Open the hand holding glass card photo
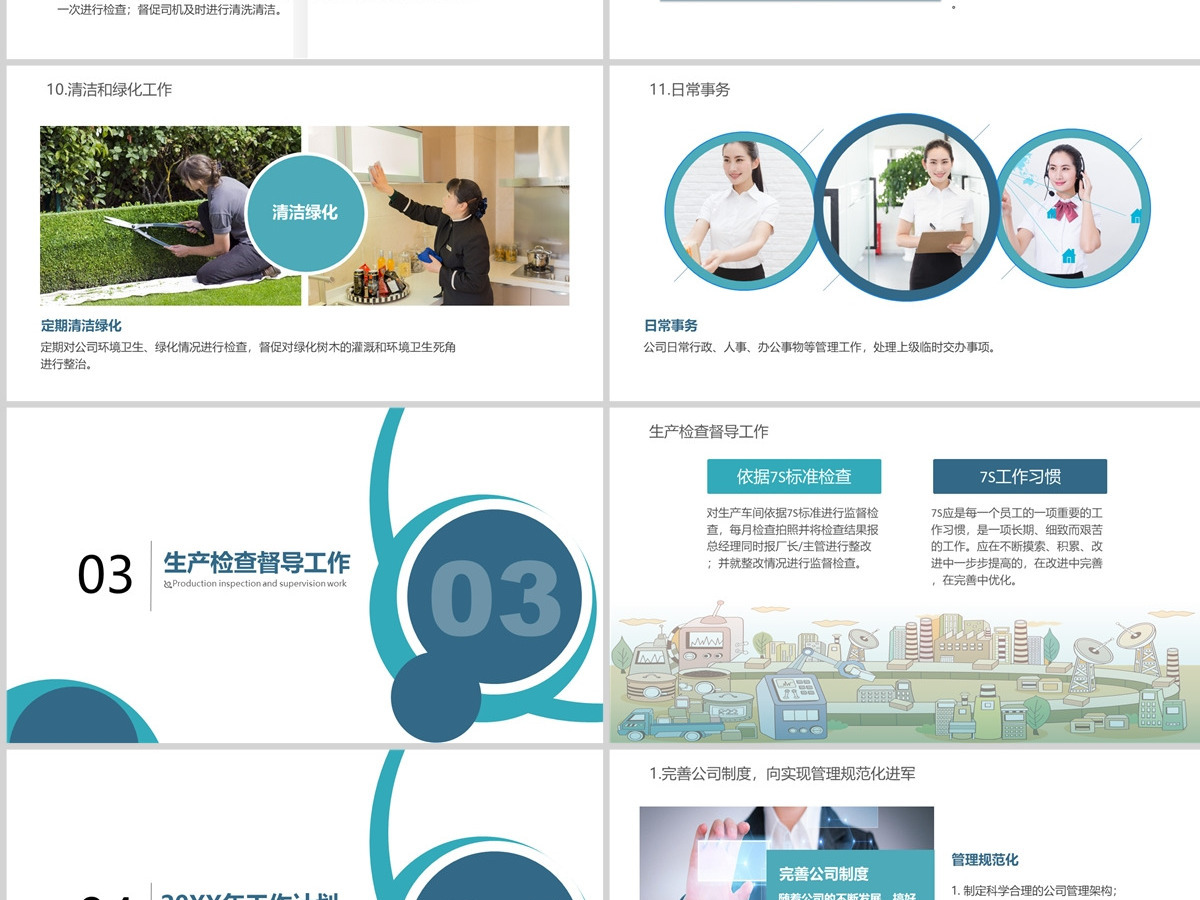1200x900 pixels. pyautogui.click(x=787, y=853)
